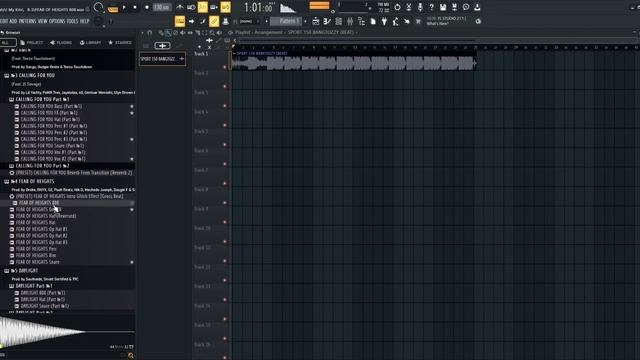Click the question mark help icon
Screen dimensions: 640x360
431,7
